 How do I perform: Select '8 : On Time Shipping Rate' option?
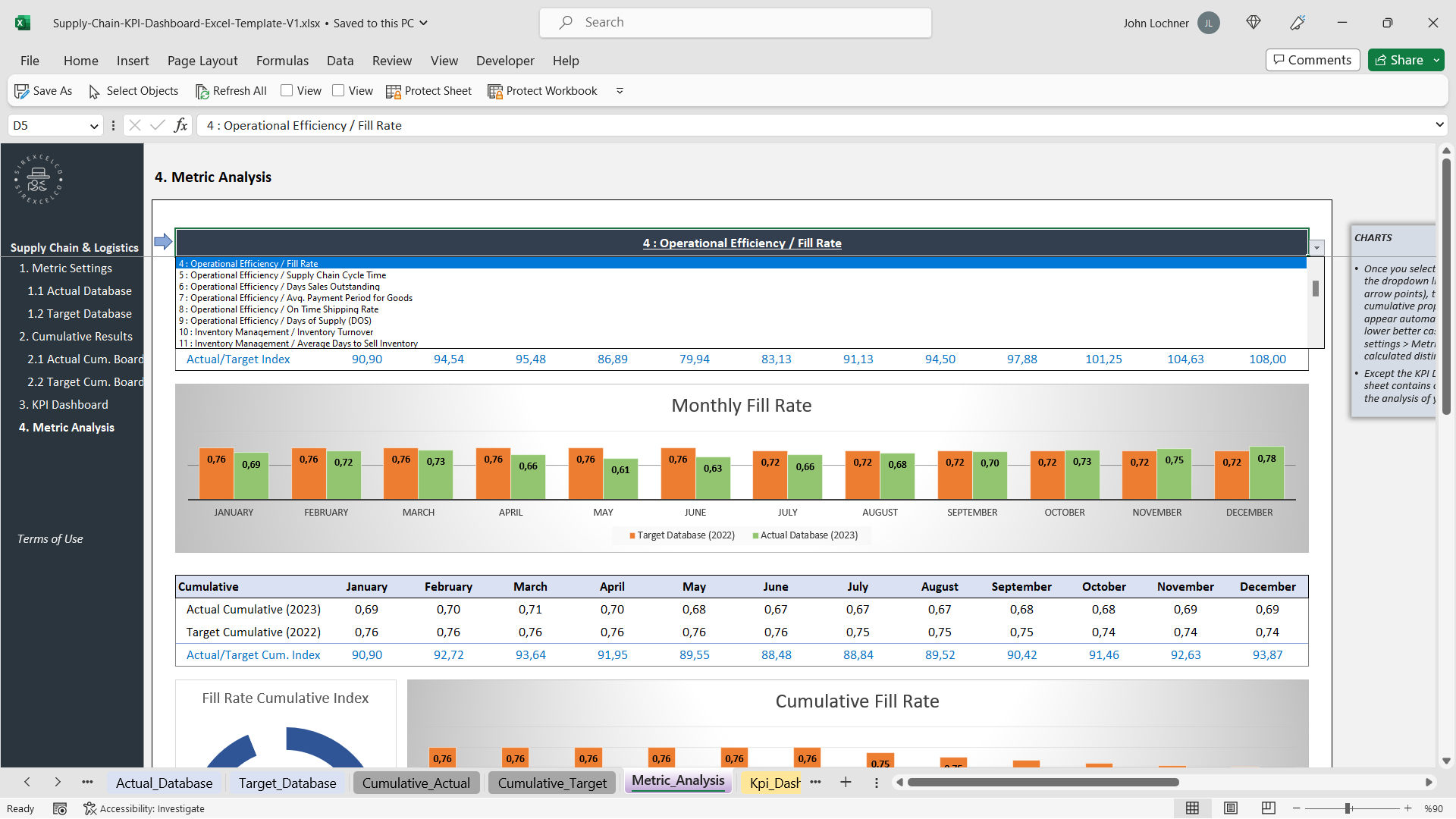[741, 309]
